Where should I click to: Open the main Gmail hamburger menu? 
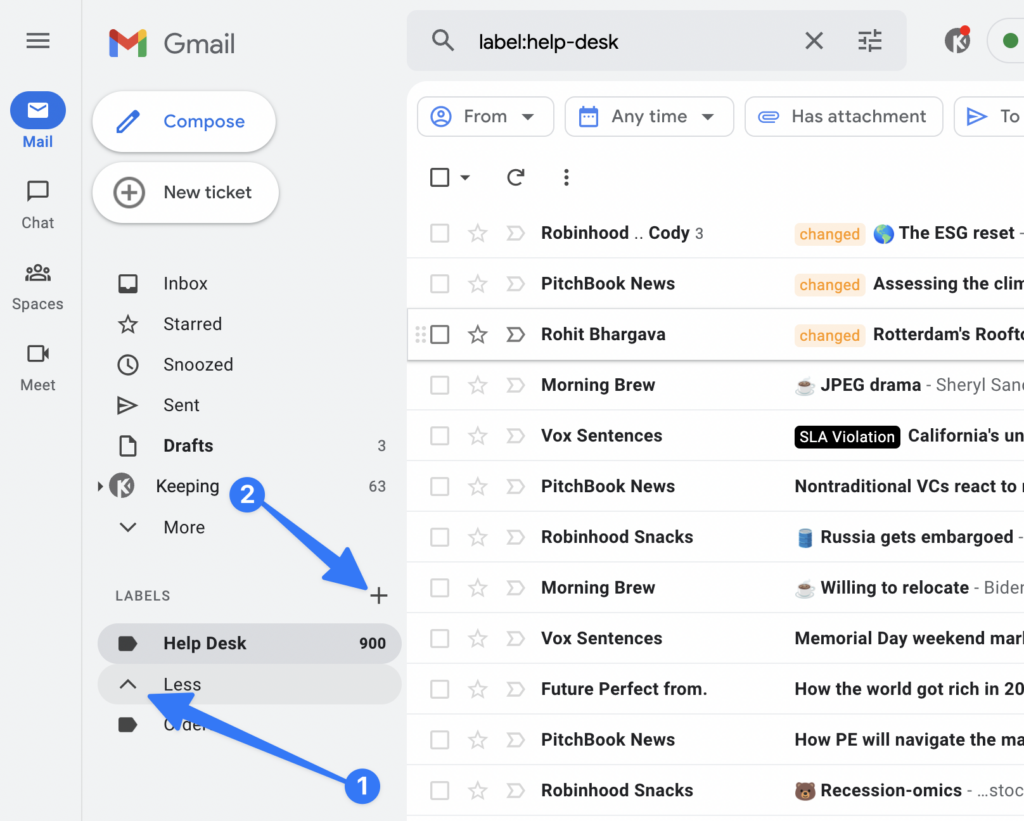pyautogui.click(x=38, y=40)
